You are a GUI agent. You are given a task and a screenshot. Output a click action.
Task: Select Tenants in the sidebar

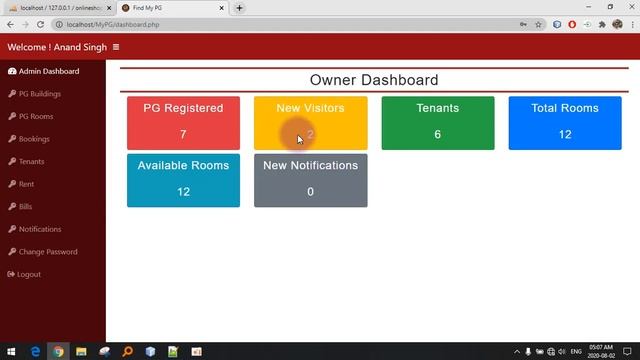click(x=26, y=162)
